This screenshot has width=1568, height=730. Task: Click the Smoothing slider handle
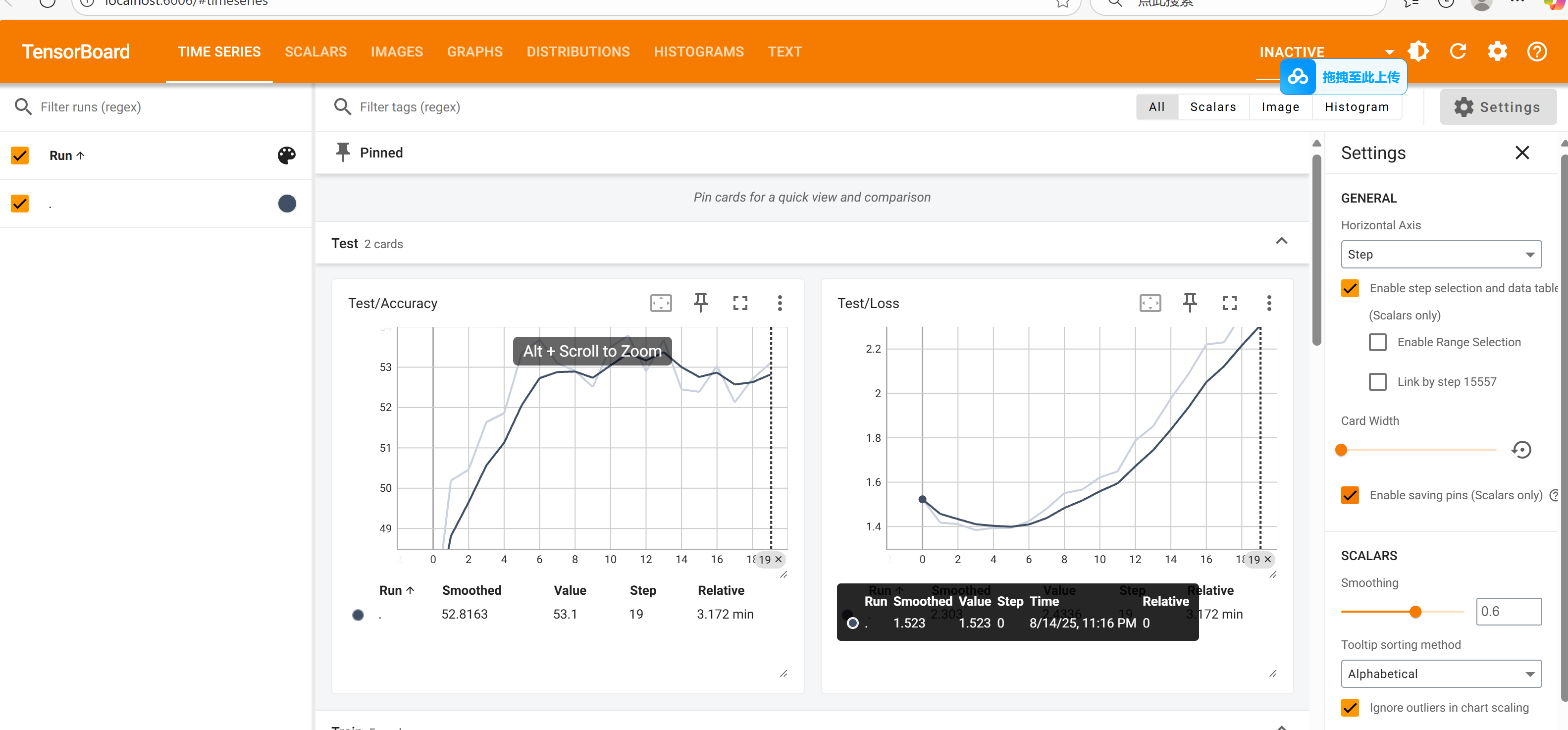pyautogui.click(x=1415, y=612)
